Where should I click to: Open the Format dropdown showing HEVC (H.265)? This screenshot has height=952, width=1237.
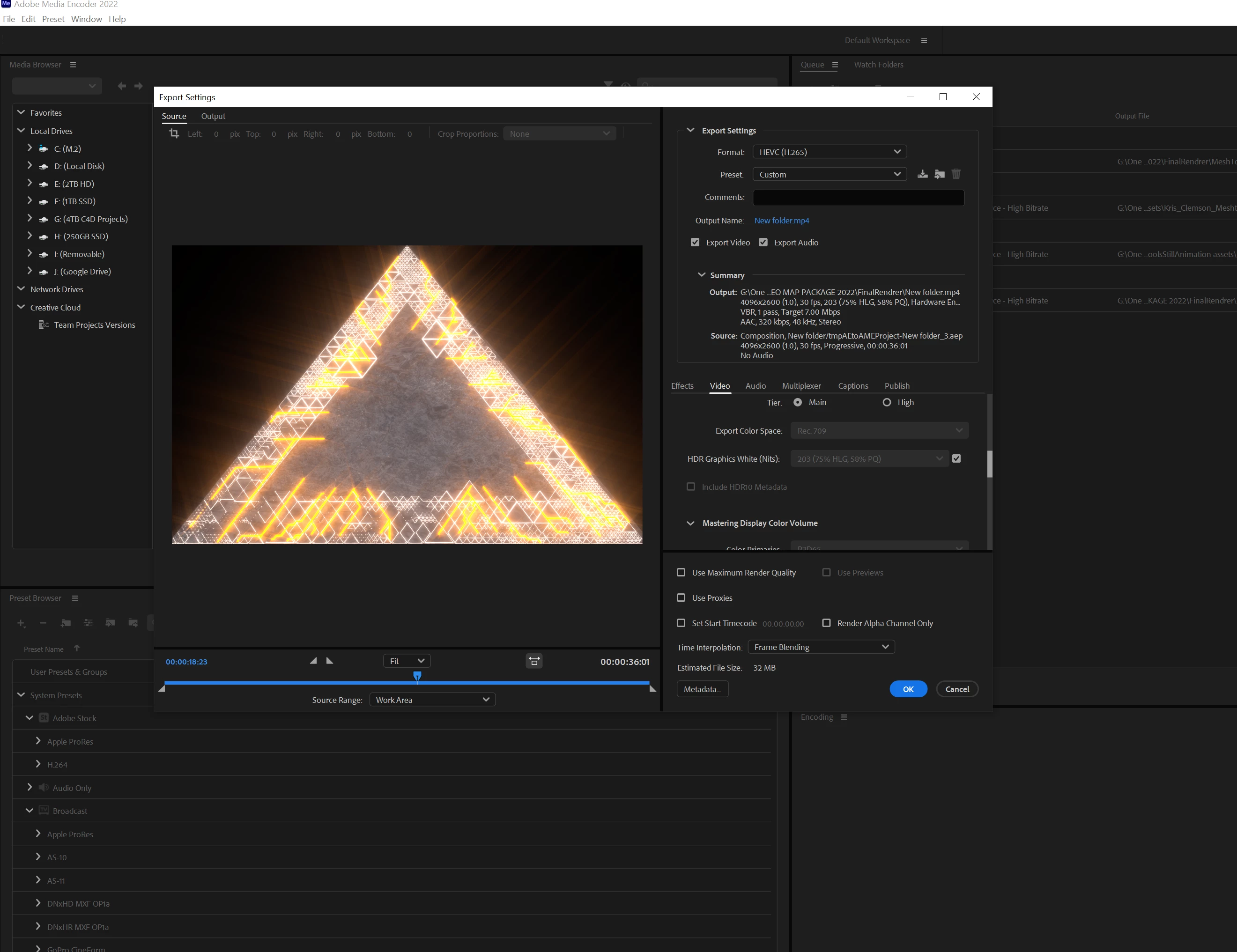tap(829, 152)
